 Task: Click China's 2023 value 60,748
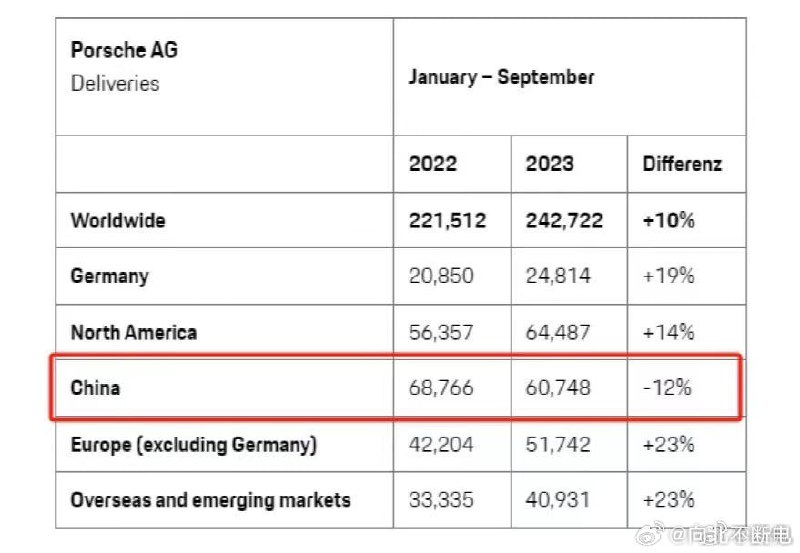click(558, 387)
